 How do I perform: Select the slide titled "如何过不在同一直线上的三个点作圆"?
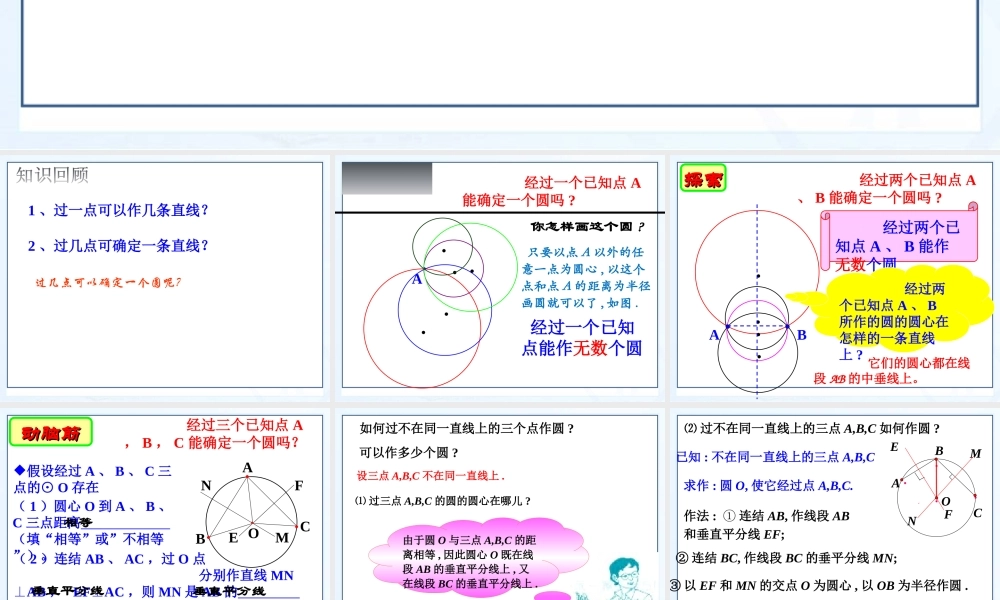(500, 500)
